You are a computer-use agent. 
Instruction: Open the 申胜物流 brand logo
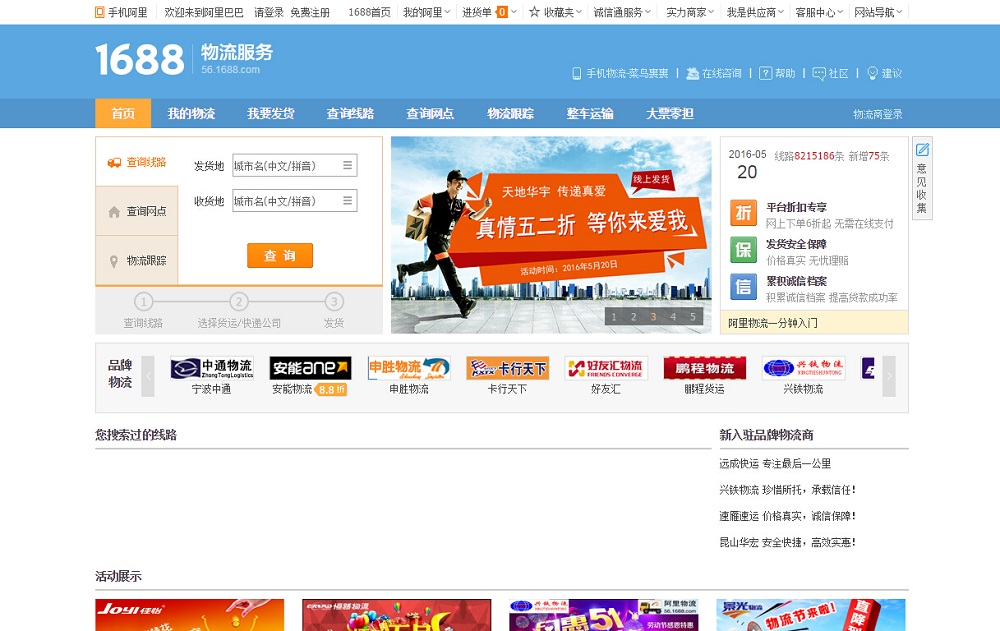point(409,368)
